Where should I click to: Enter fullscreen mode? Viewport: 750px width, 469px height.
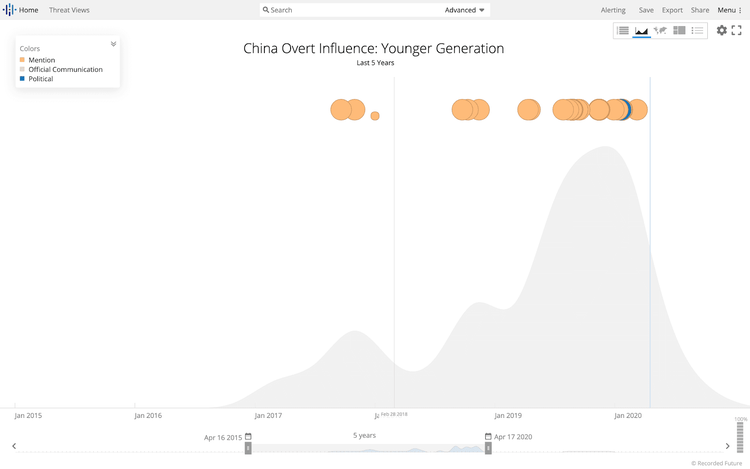tap(737, 31)
